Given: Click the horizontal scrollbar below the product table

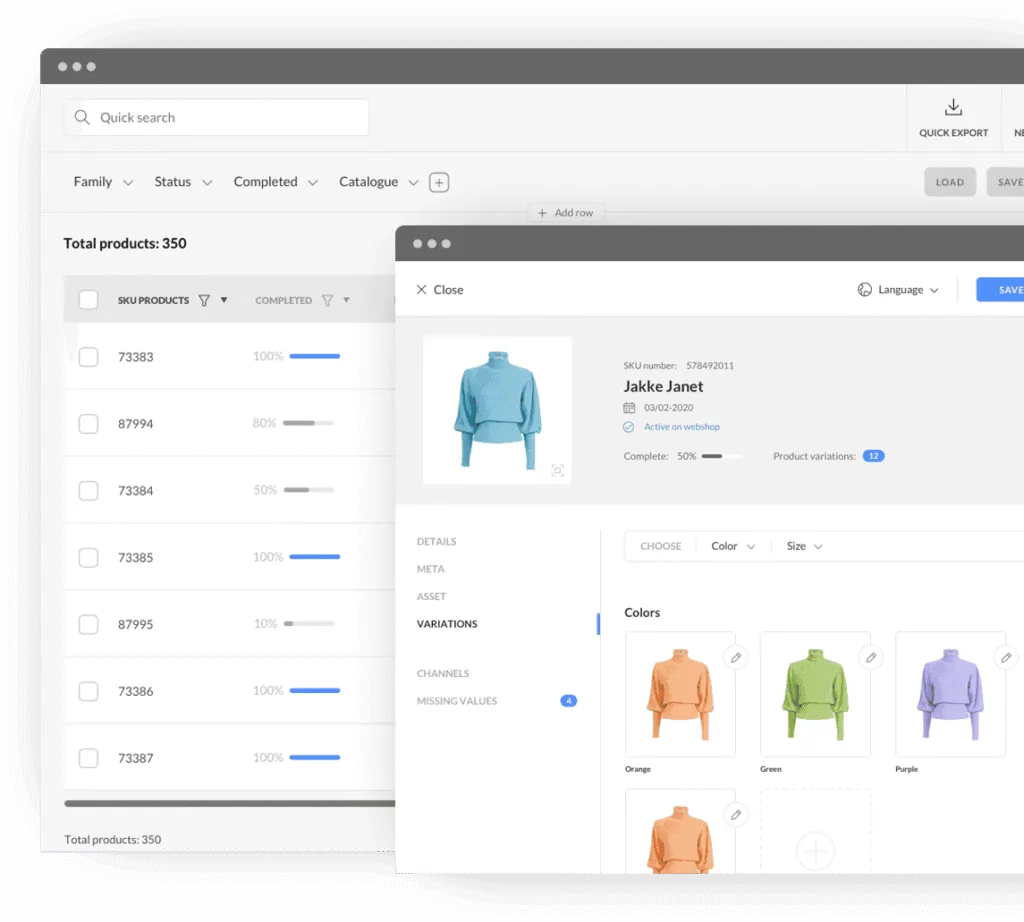Looking at the screenshot, I should [230, 804].
